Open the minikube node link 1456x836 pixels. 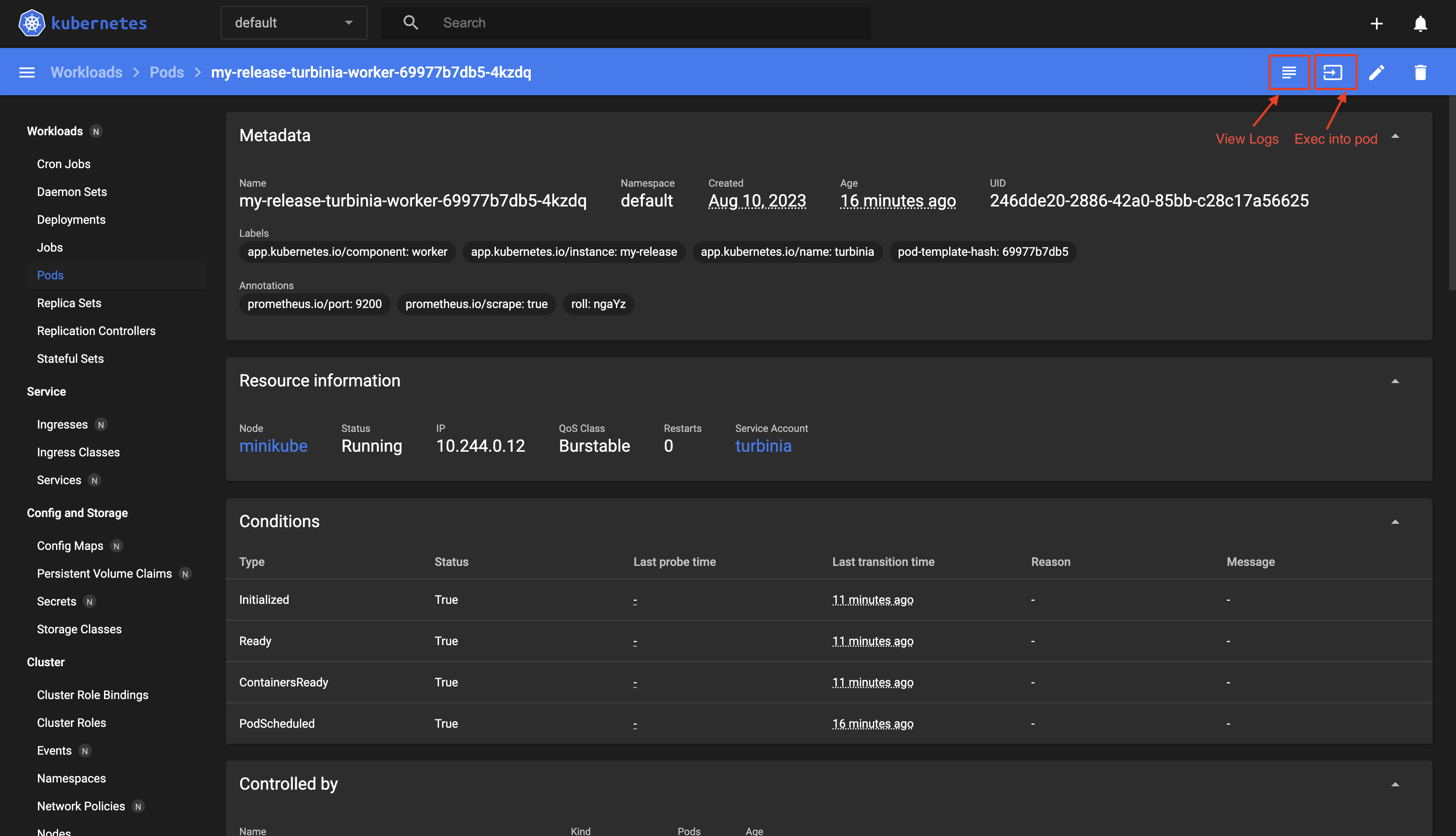(x=273, y=446)
